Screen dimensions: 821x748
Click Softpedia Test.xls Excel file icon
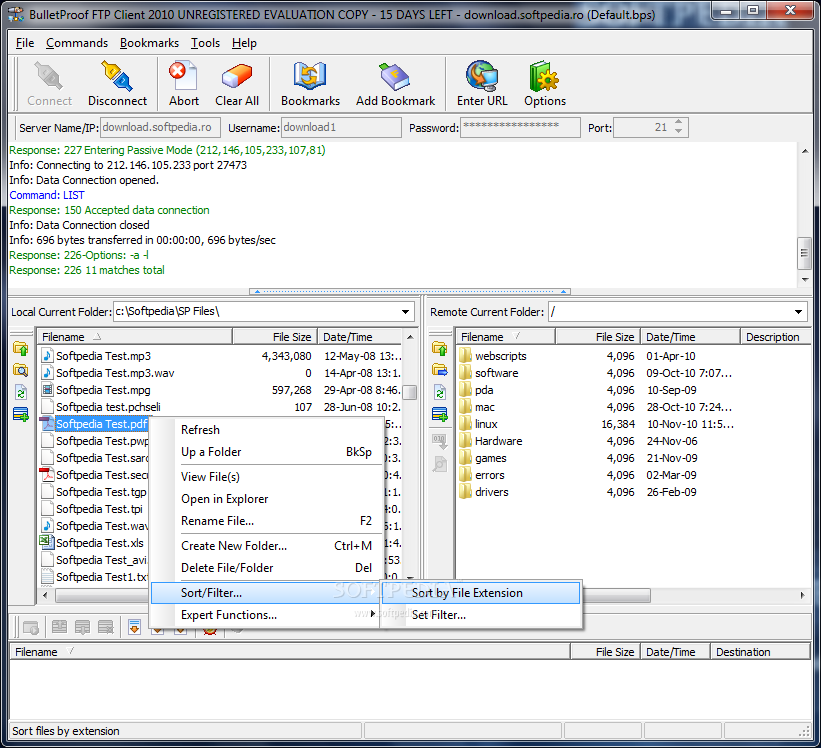pyautogui.click(x=47, y=542)
